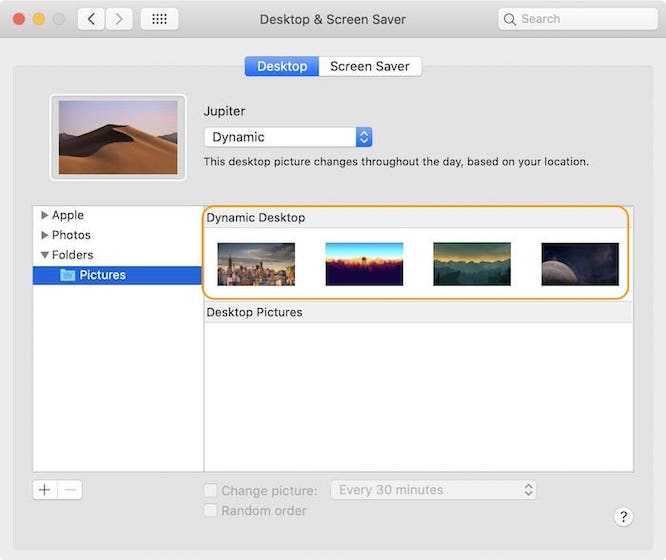666x560 pixels.
Task: Choose the green forest mountains wallpaper
Action: pyautogui.click(x=472, y=264)
